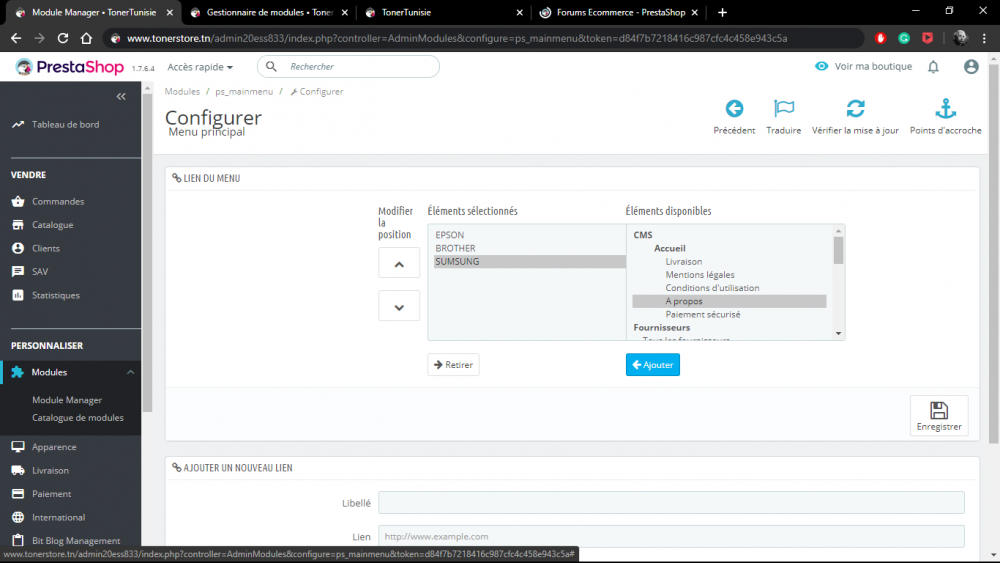Click the Paiement card icon
The image size is (1000, 563).
click(x=18, y=494)
